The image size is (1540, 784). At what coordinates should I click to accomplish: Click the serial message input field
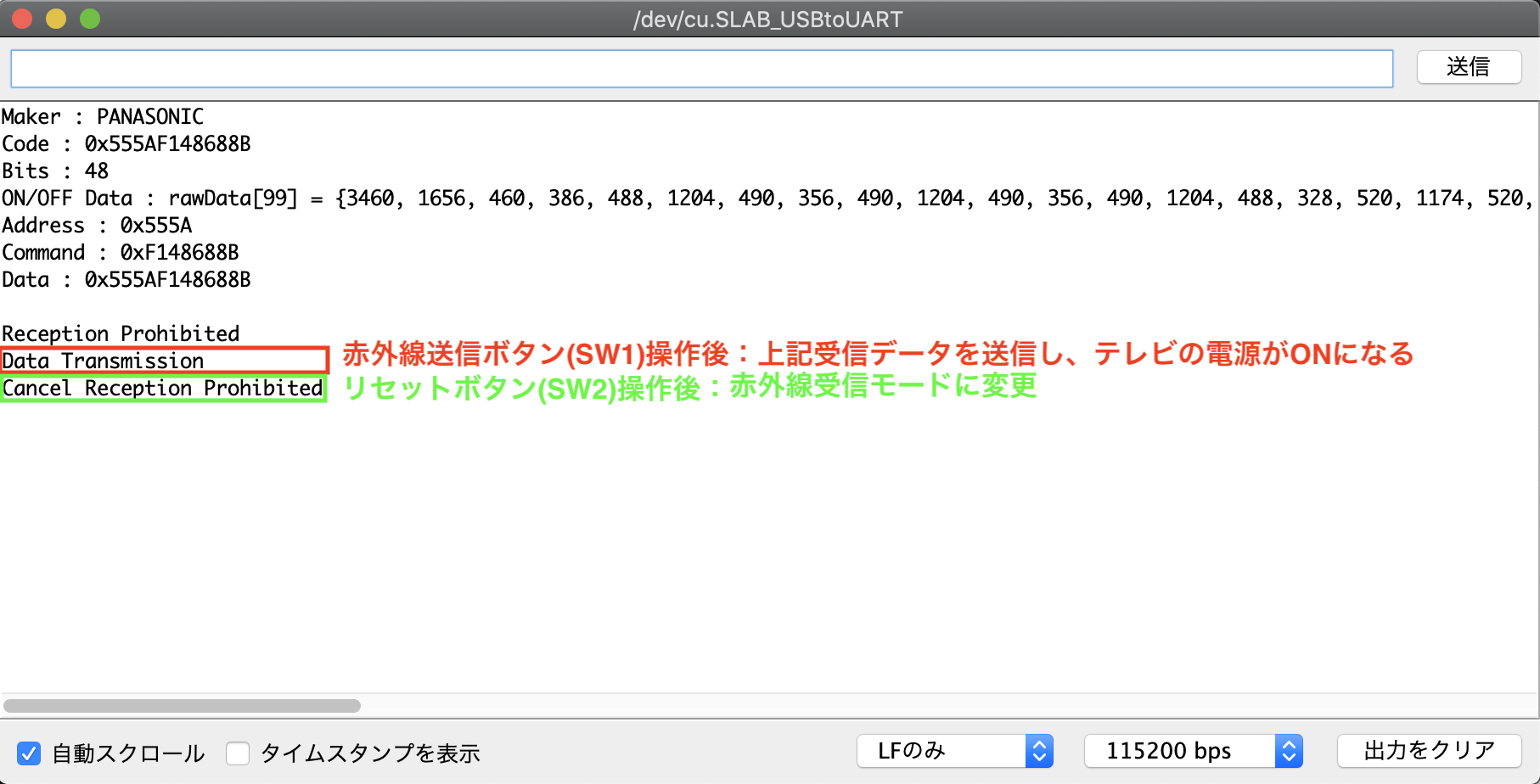pyautogui.click(x=701, y=69)
